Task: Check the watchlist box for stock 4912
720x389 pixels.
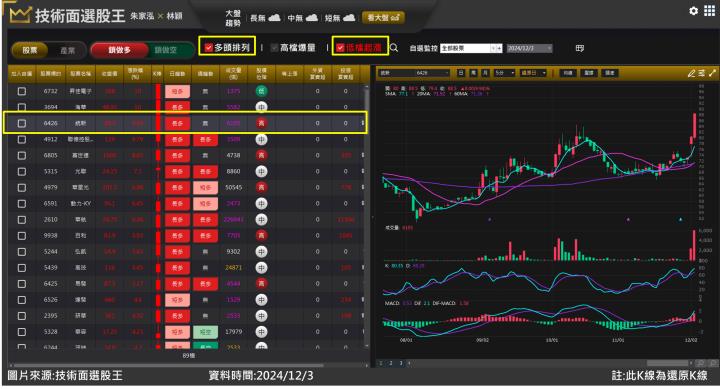Action: pos(22,139)
